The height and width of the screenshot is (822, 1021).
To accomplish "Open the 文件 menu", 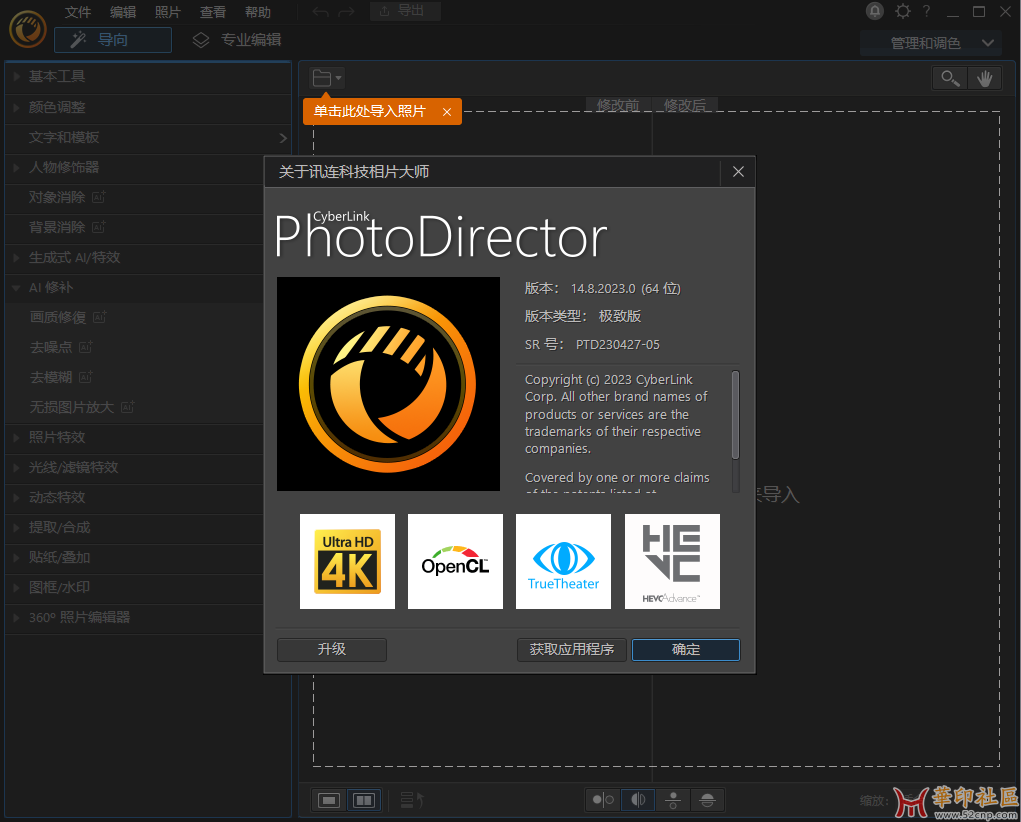I will (78, 12).
